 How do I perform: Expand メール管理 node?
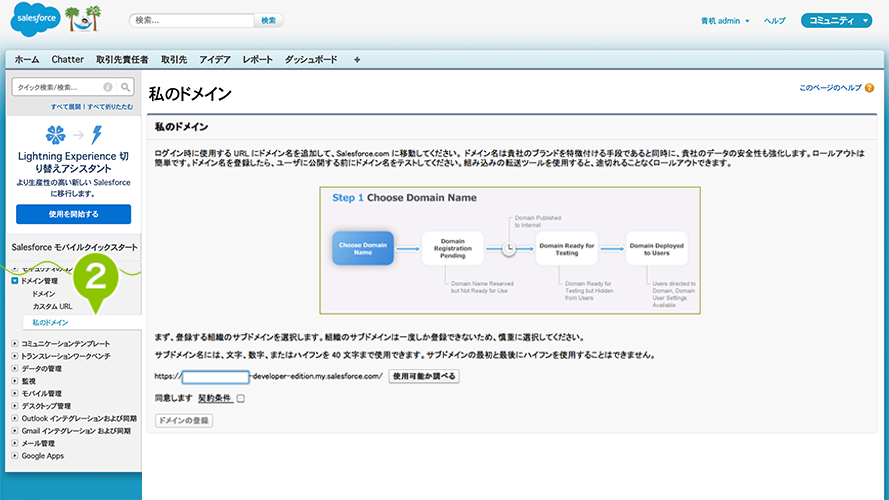pos(15,443)
